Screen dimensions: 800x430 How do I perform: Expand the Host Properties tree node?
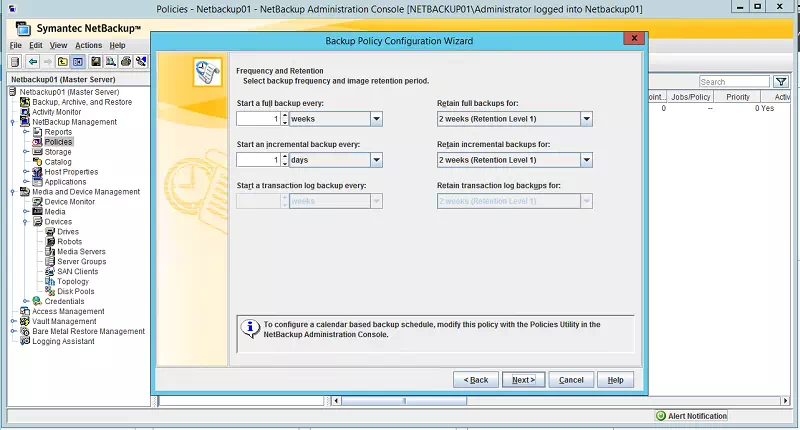coord(26,172)
